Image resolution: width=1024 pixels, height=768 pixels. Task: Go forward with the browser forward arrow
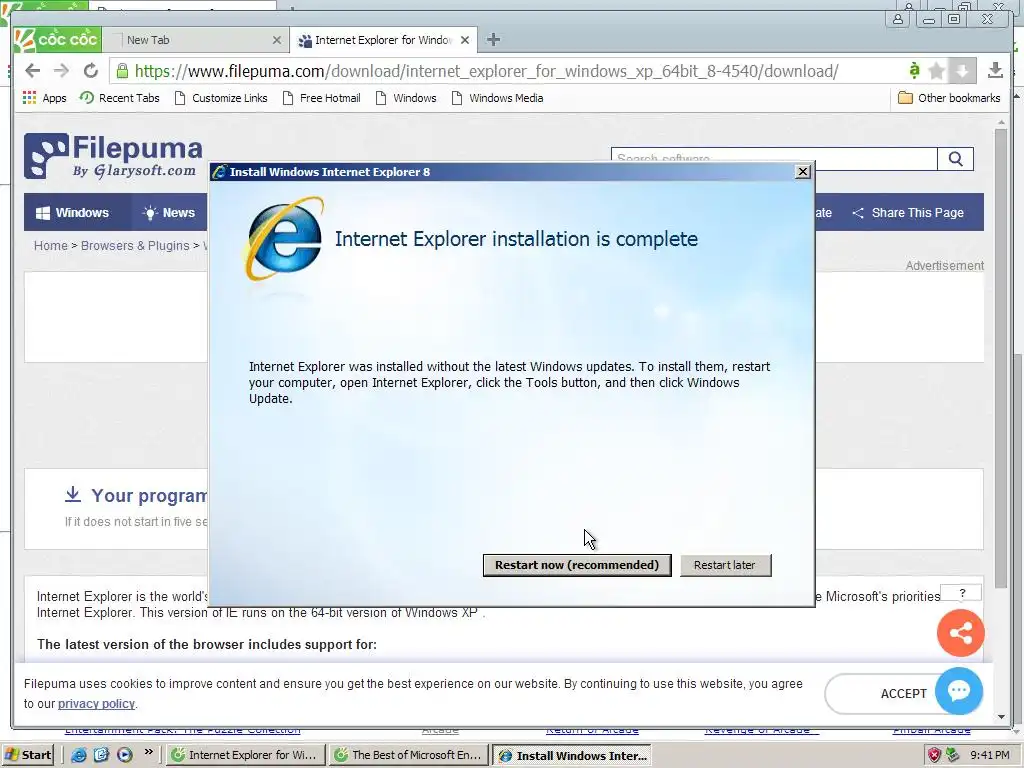pyautogui.click(x=61, y=71)
